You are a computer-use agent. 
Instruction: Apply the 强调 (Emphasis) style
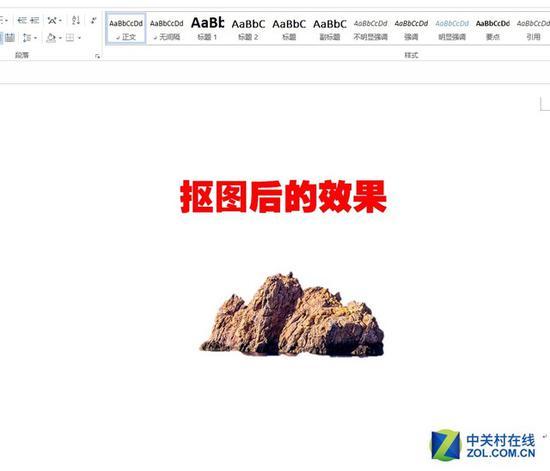(x=411, y=29)
